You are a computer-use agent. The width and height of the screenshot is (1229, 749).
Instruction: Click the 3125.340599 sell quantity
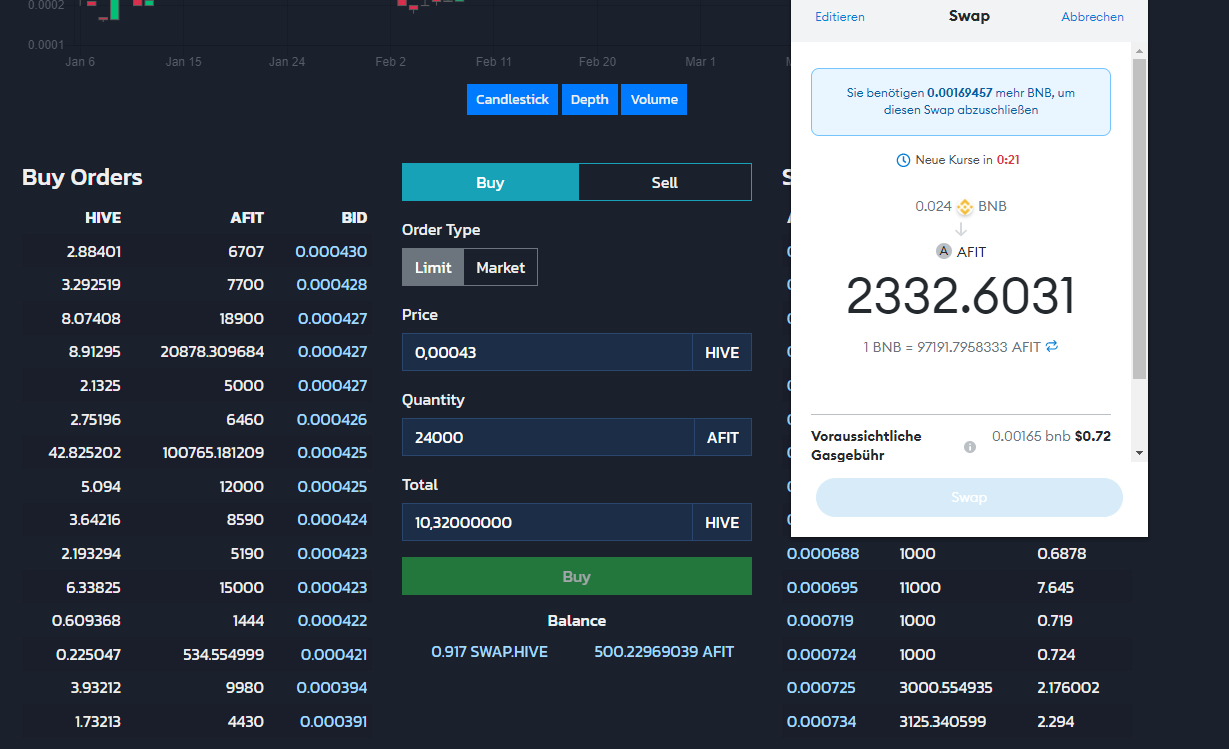tap(942, 721)
